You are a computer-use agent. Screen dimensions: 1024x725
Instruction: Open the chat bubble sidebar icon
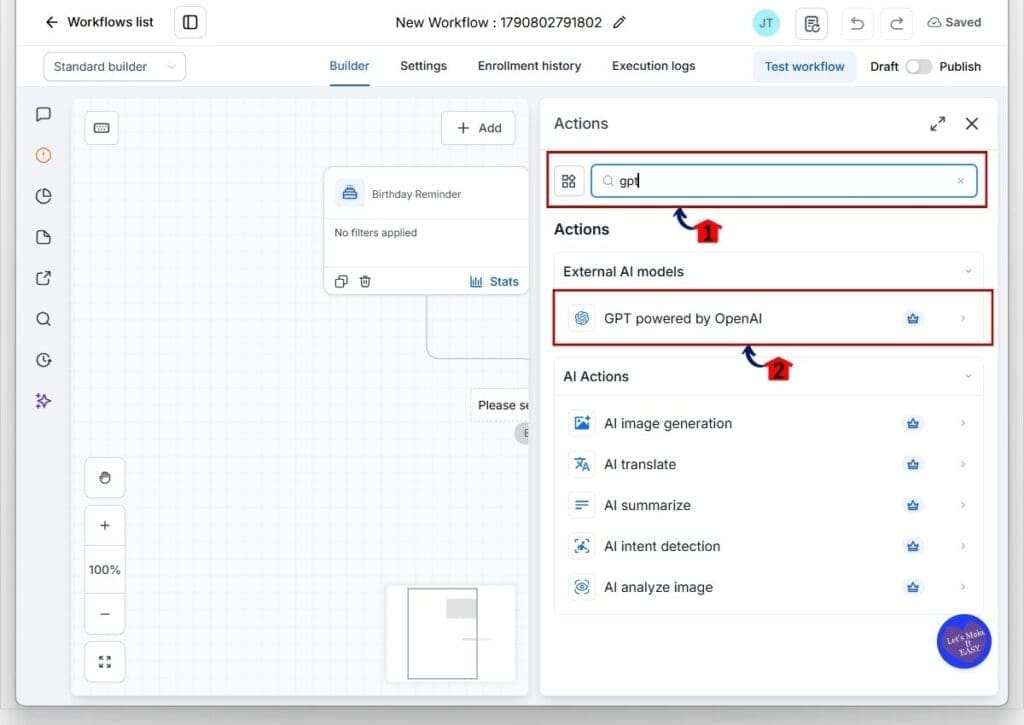point(43,114)
